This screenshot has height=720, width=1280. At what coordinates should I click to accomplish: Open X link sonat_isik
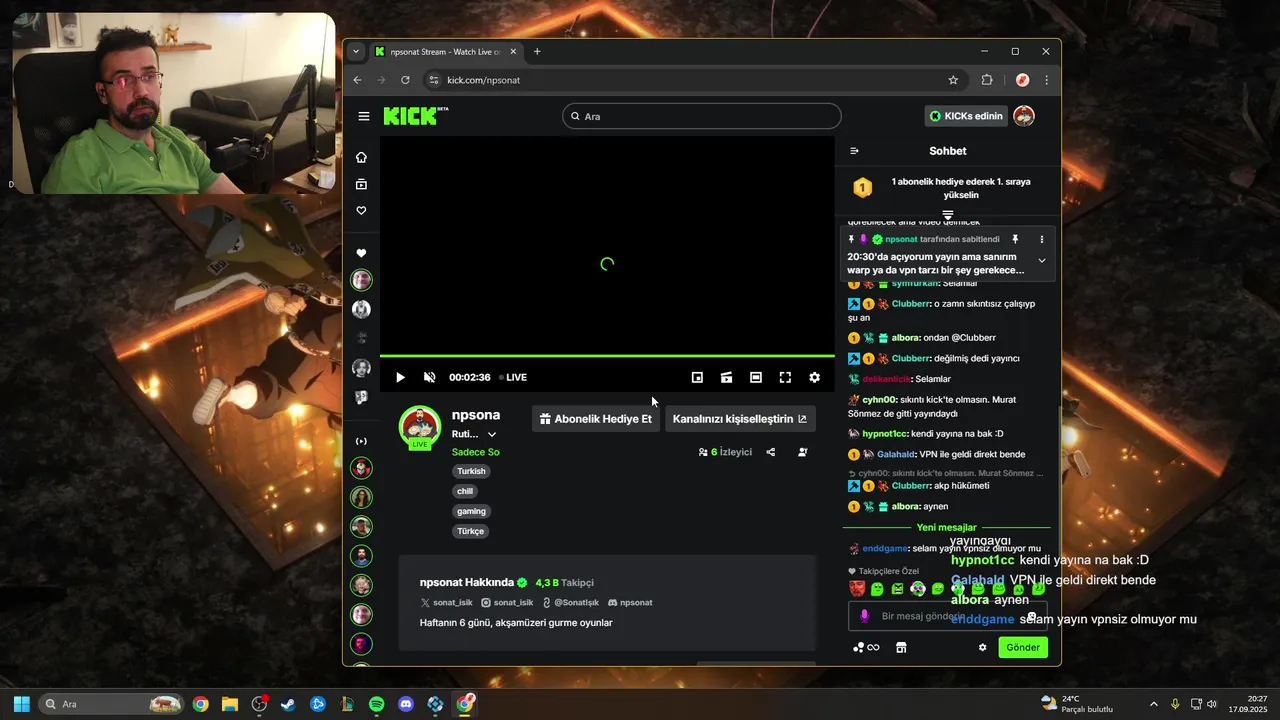tap(446, 603)
